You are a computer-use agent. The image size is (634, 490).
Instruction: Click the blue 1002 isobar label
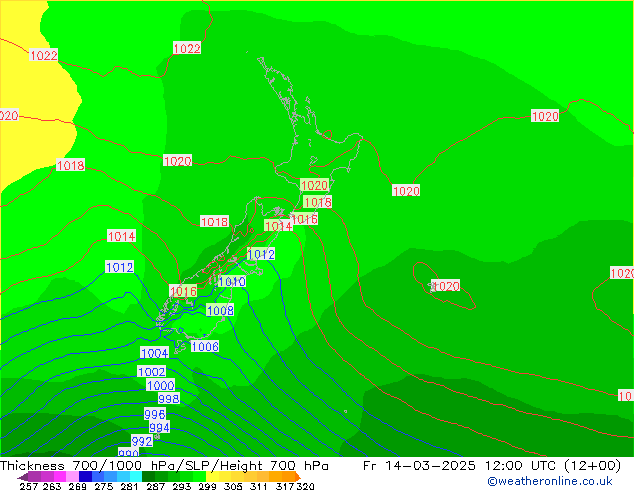point(152,372)
